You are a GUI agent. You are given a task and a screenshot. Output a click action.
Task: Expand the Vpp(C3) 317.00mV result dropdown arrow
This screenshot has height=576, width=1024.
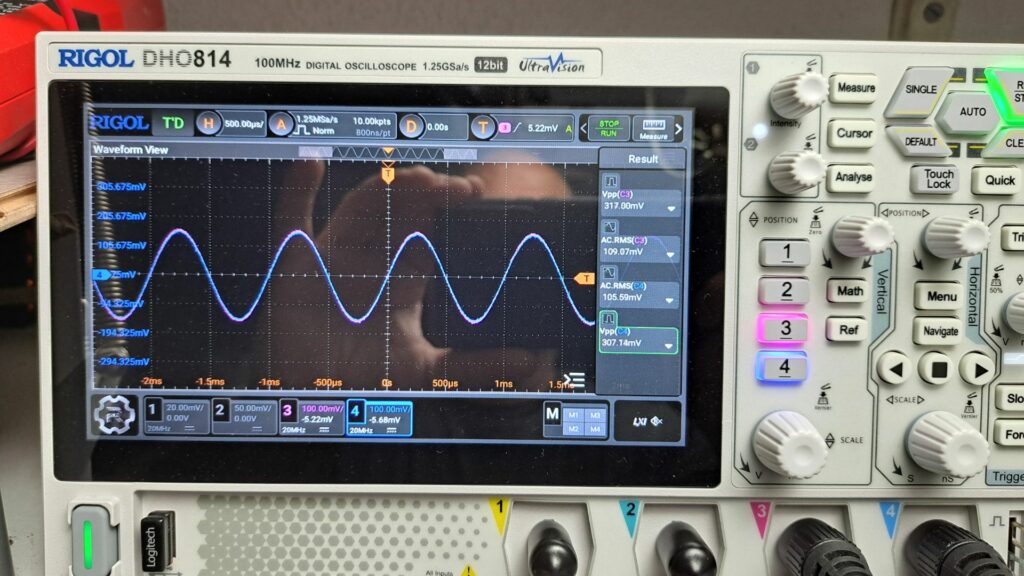[671, 208]
